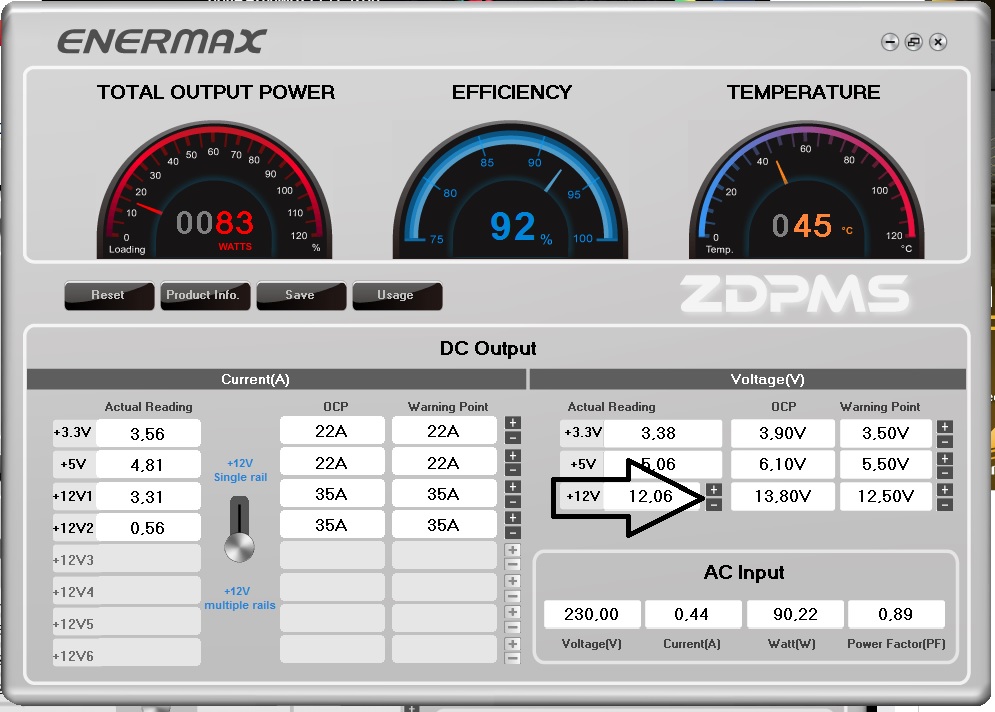
Task: Increase +12V2 current warning point
Action: click(513, 518)
